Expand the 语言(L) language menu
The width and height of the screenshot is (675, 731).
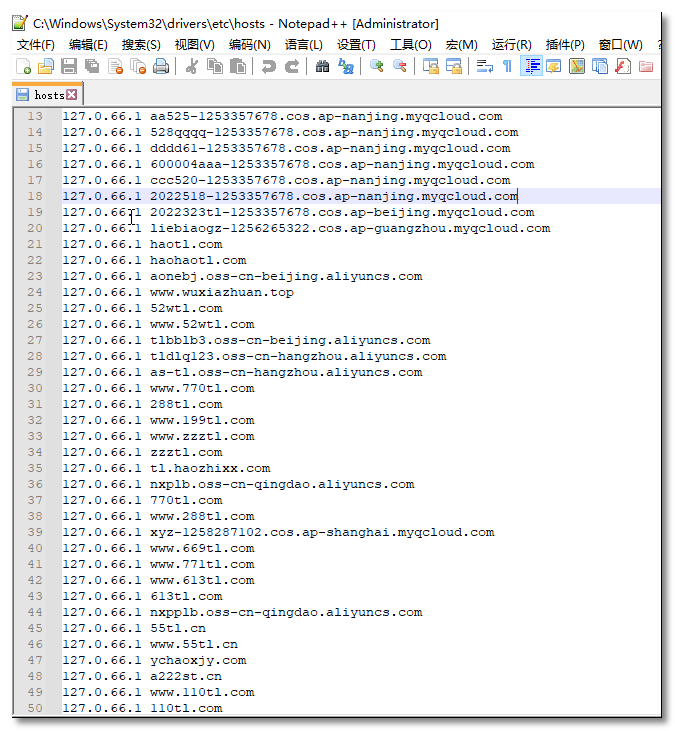point(303,44)
